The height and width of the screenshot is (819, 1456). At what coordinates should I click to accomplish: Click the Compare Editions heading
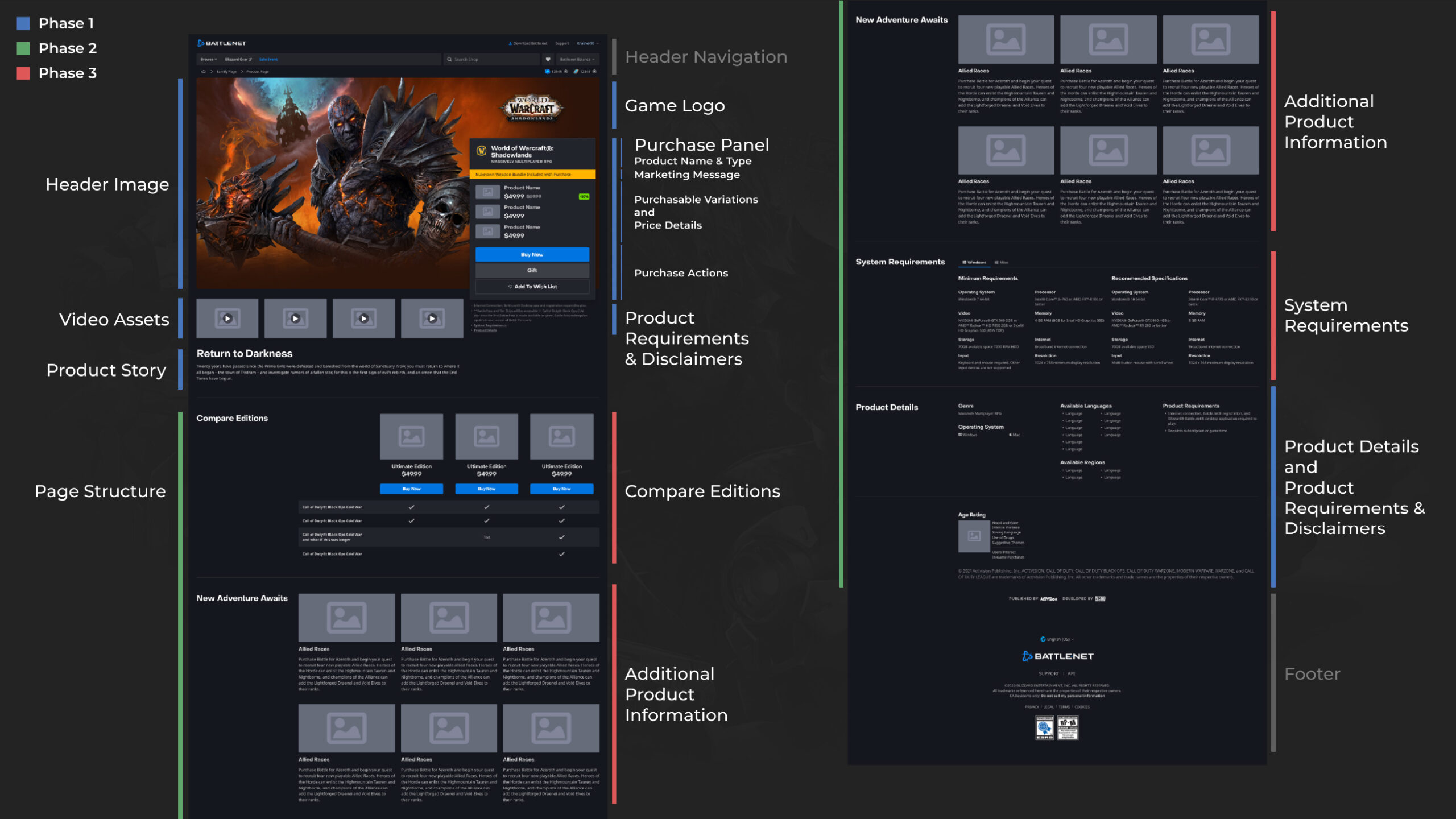[x=232, y=418]
